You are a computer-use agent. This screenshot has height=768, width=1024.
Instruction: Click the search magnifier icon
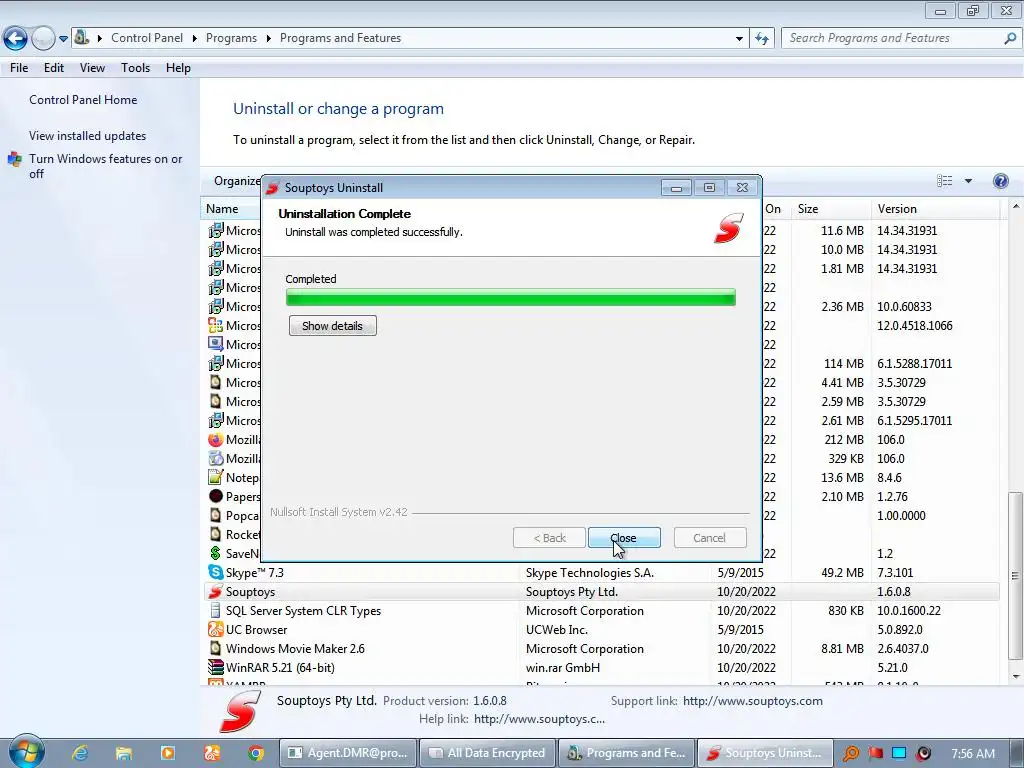[1010, 38]
